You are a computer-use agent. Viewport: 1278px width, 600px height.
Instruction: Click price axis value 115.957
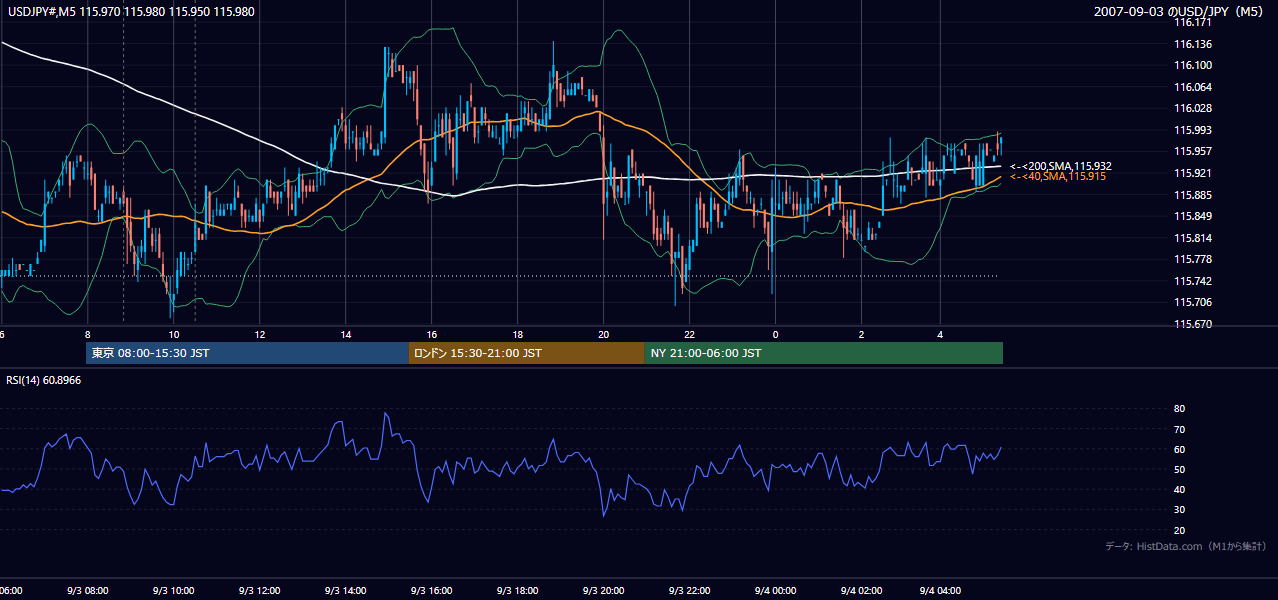pos(1193,151)
